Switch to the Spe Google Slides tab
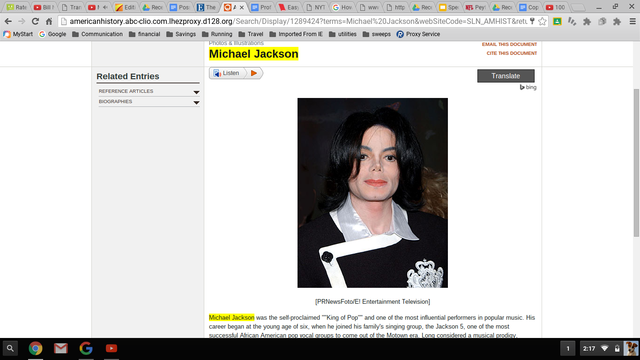Image resolution: width=640 pixels, height=360 pixels. pos(448,7)
